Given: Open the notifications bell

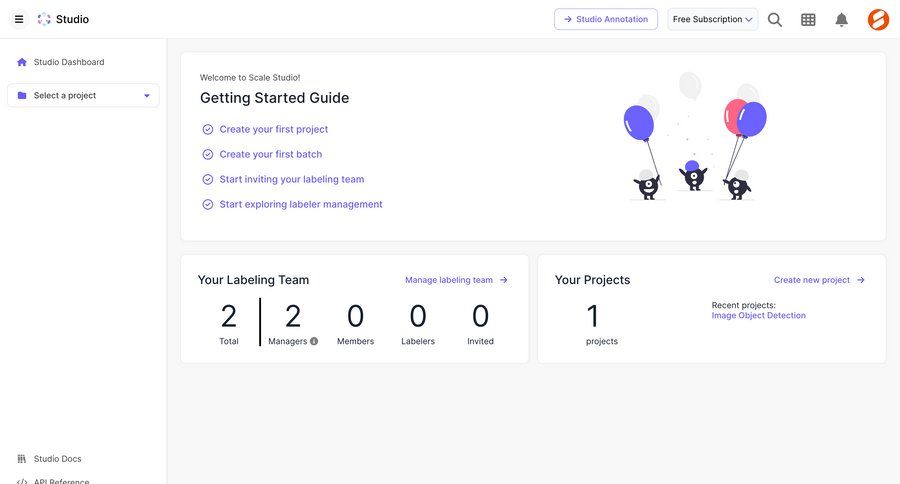Looking at the screenshot, I should (x=841, y=20).
